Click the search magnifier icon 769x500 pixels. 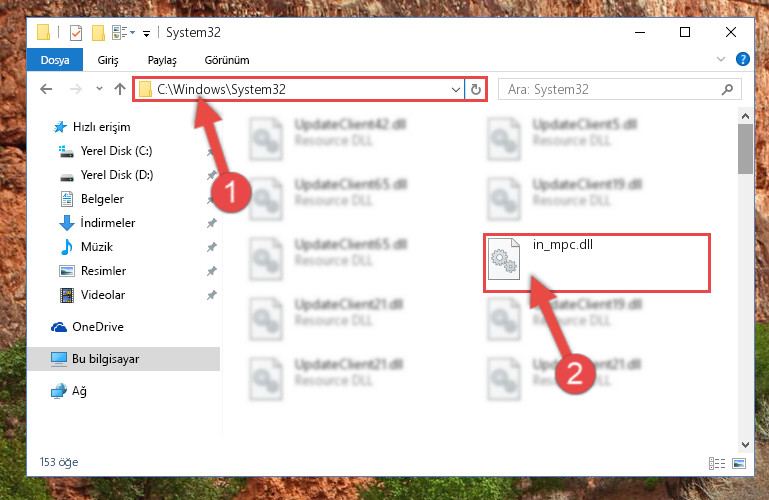pos(727,89)
